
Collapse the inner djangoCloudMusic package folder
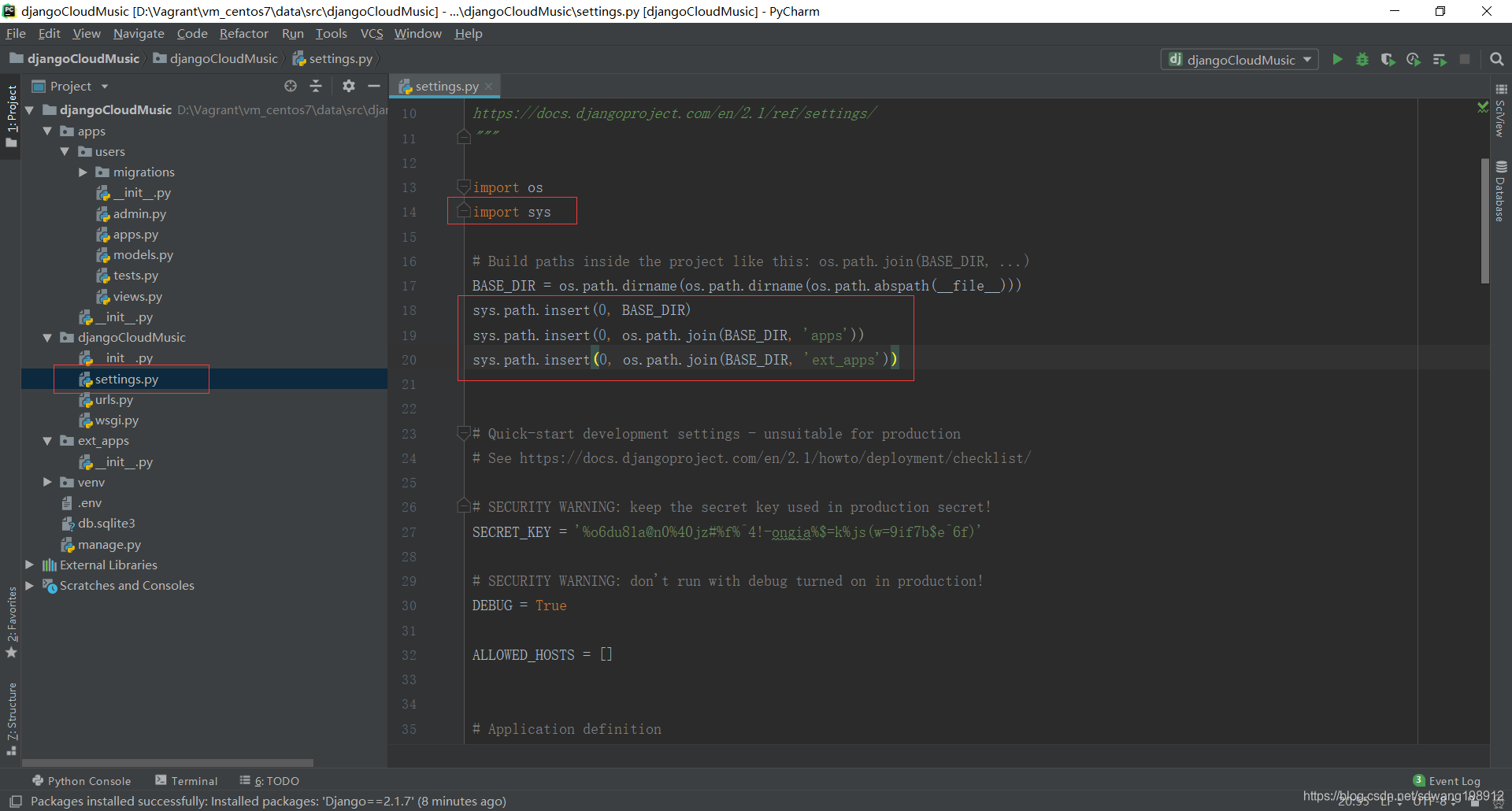click(x=47, y=337)
